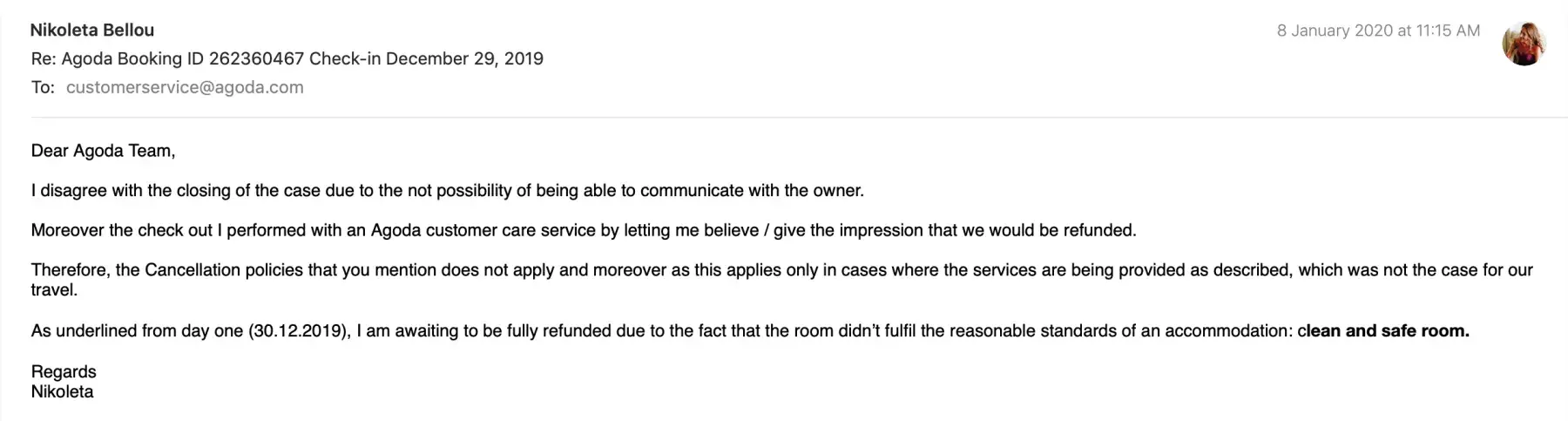Click the bold "clean and safe room." text
This screenshot has height=421, width=1568.
[1385, 331]
